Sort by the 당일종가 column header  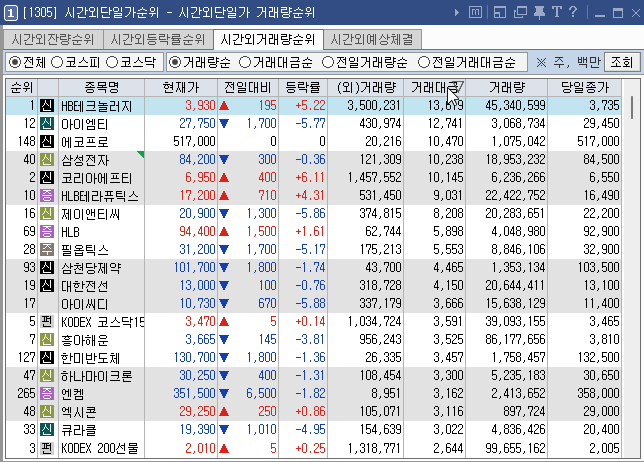(584, 87)
